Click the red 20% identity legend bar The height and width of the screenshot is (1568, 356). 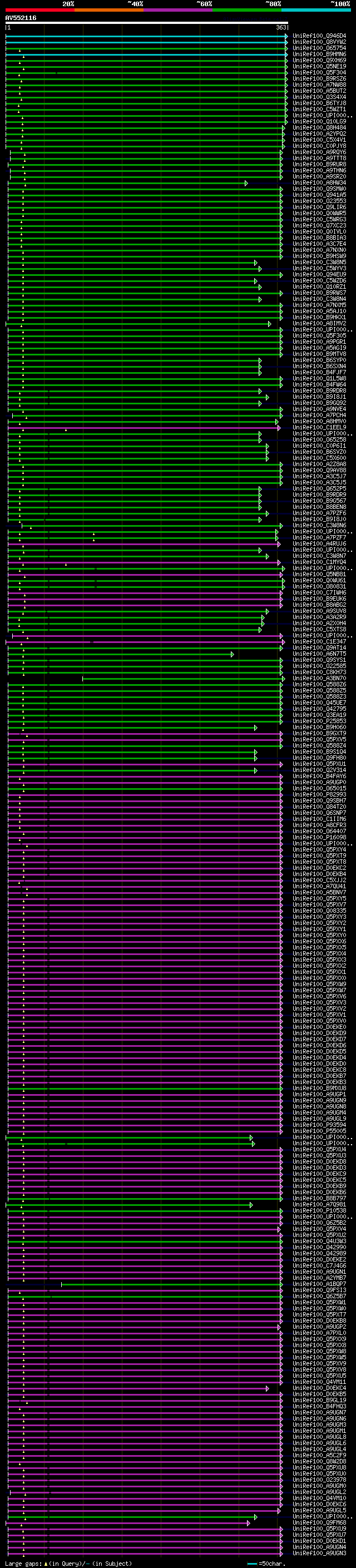(39, 11)
